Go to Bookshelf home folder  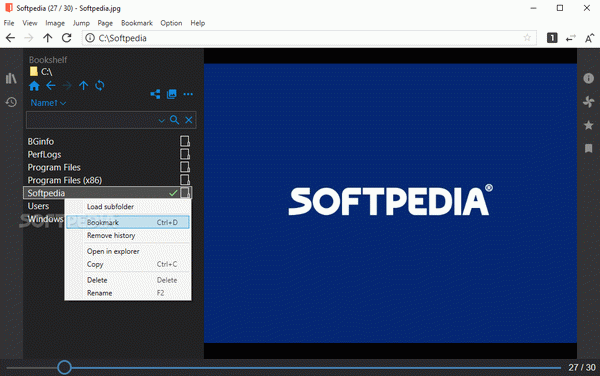point(34,86)
